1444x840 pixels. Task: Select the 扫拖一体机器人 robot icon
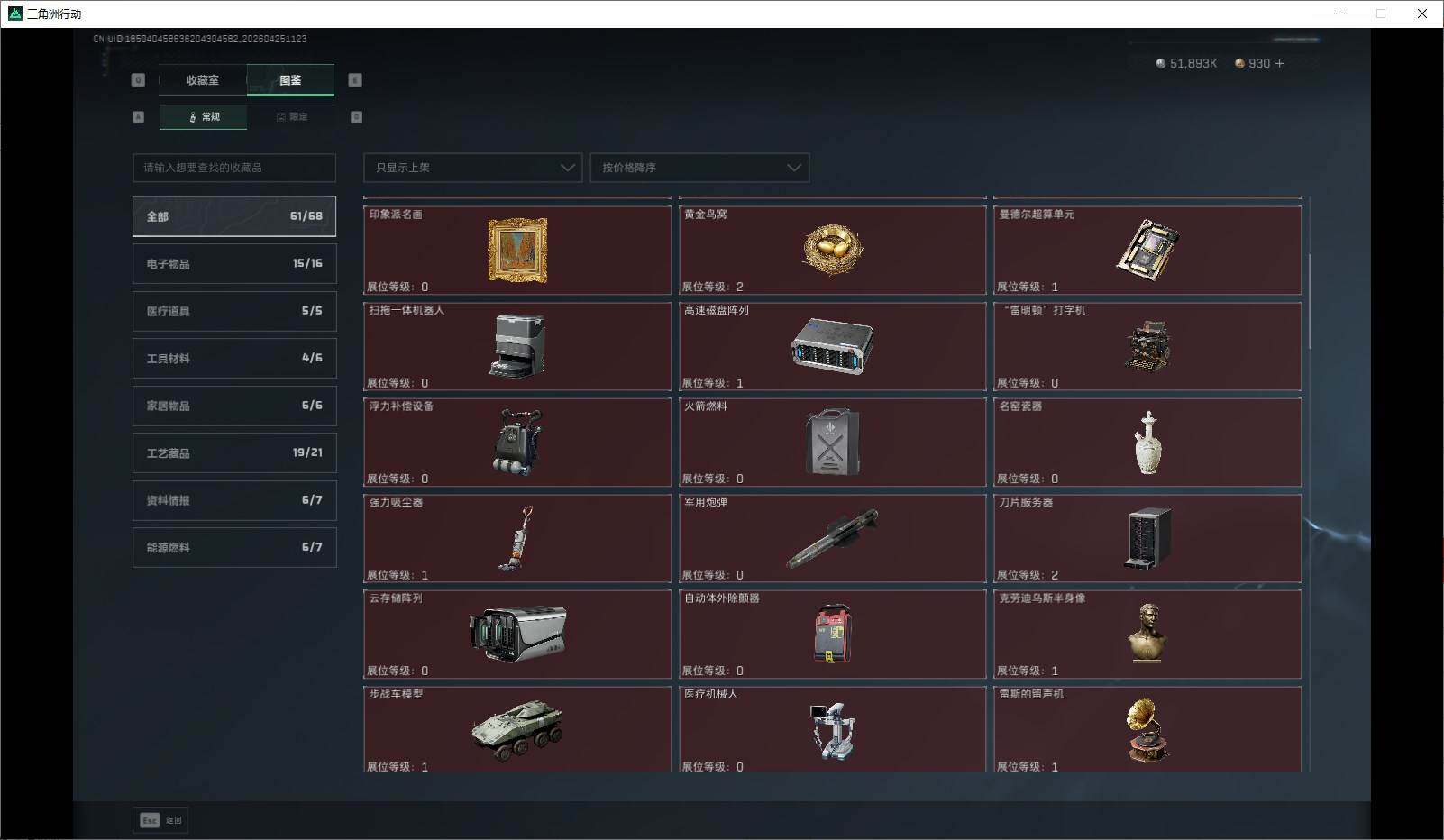click(517, 345)
